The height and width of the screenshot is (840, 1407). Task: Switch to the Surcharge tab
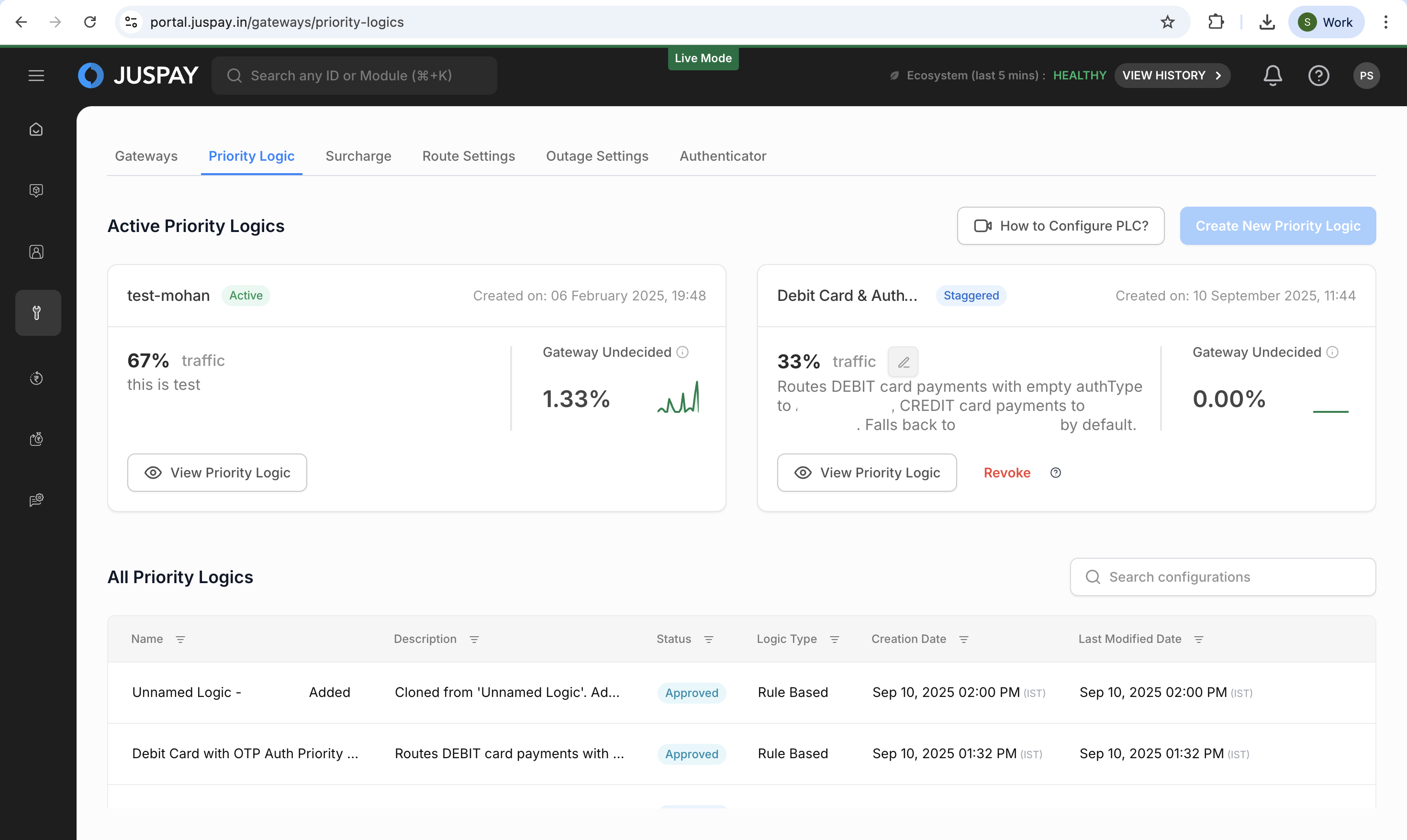(358, 155)
